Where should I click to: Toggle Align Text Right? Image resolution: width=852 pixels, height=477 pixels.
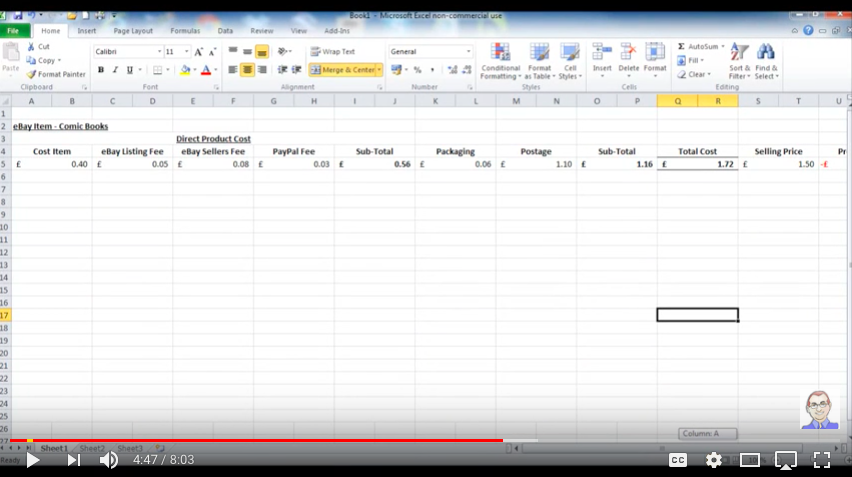262,70
